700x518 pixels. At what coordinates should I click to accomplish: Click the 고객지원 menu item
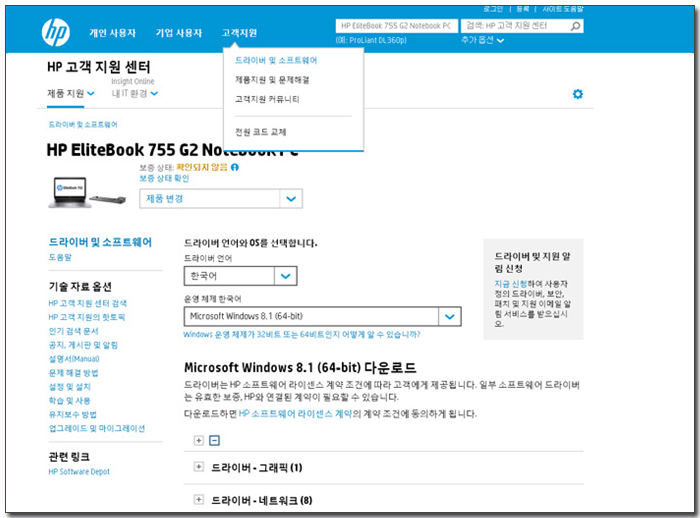coord(239,33)
